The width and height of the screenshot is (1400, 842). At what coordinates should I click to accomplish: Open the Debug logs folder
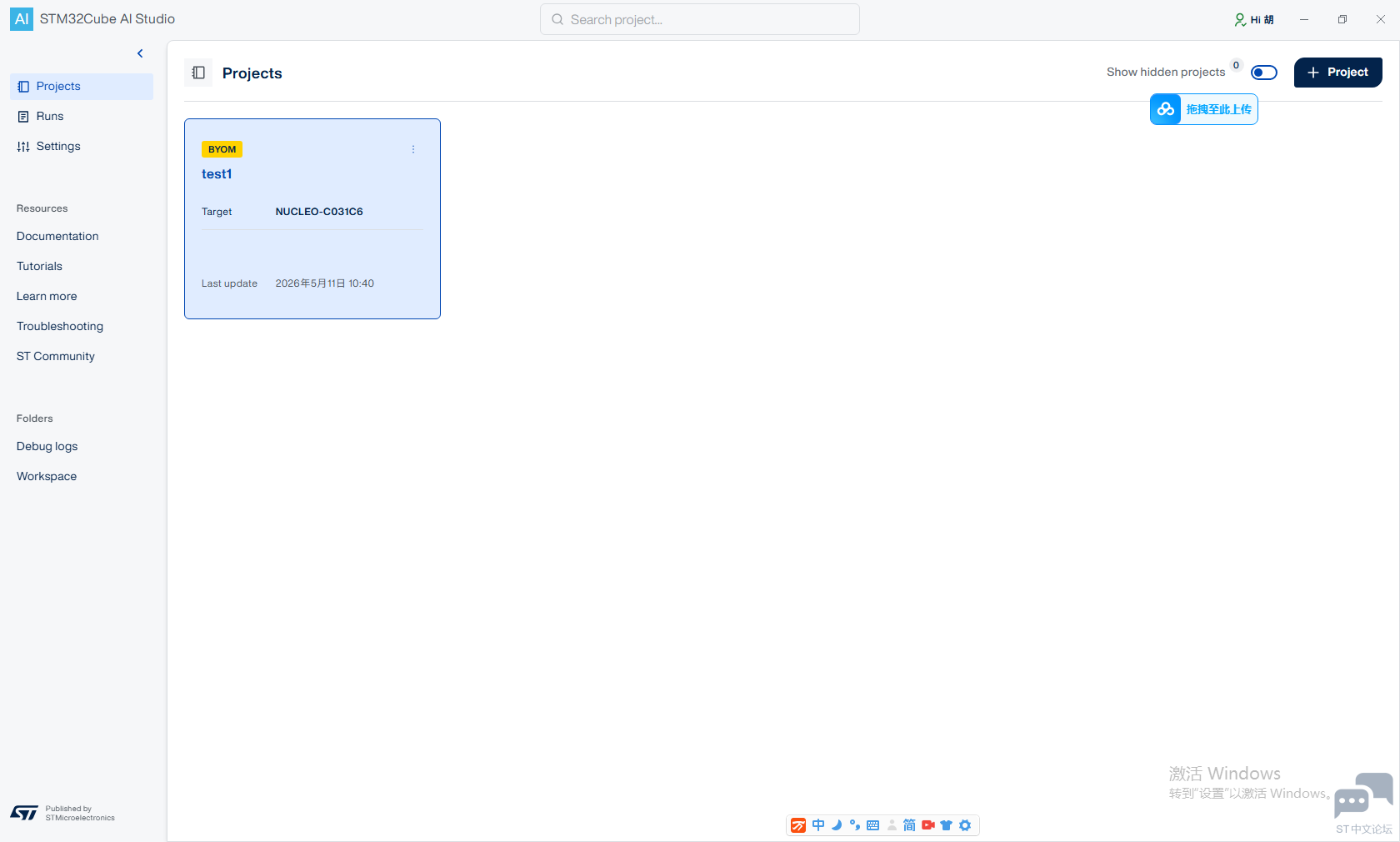point(47,447)
